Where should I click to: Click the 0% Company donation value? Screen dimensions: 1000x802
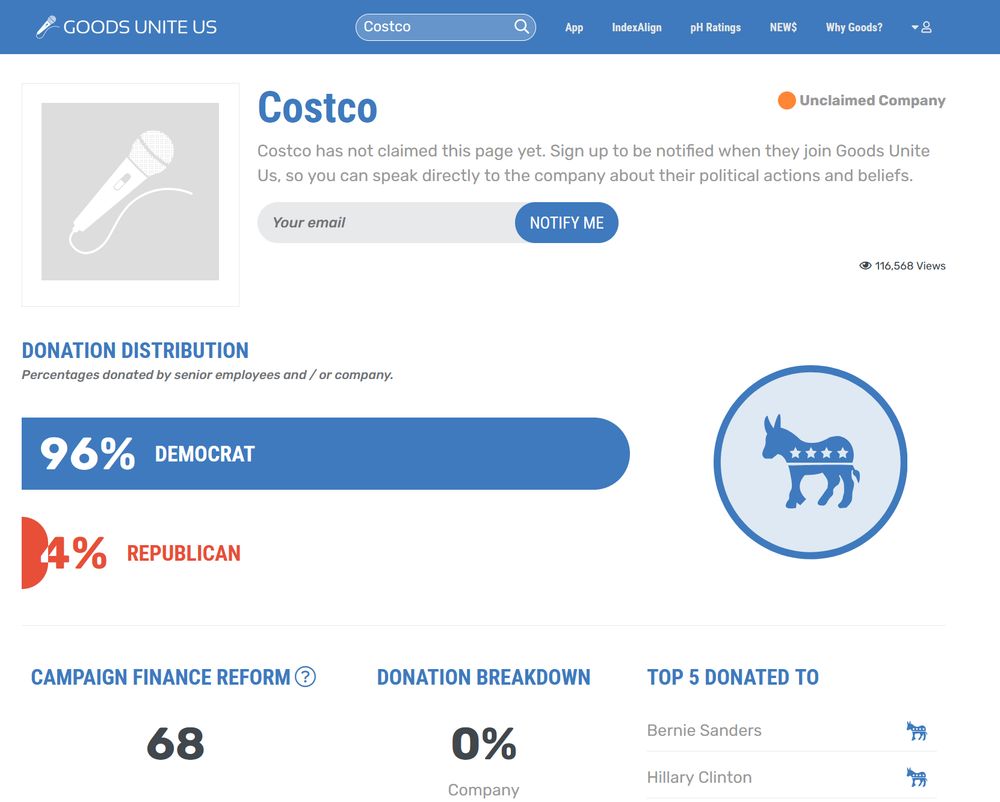[483, 743]
